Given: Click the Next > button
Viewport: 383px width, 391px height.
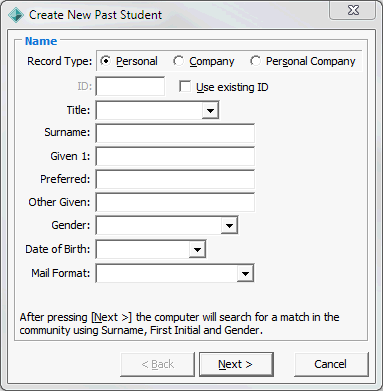Looking at the screenshot, I should (x=236, y=364).
